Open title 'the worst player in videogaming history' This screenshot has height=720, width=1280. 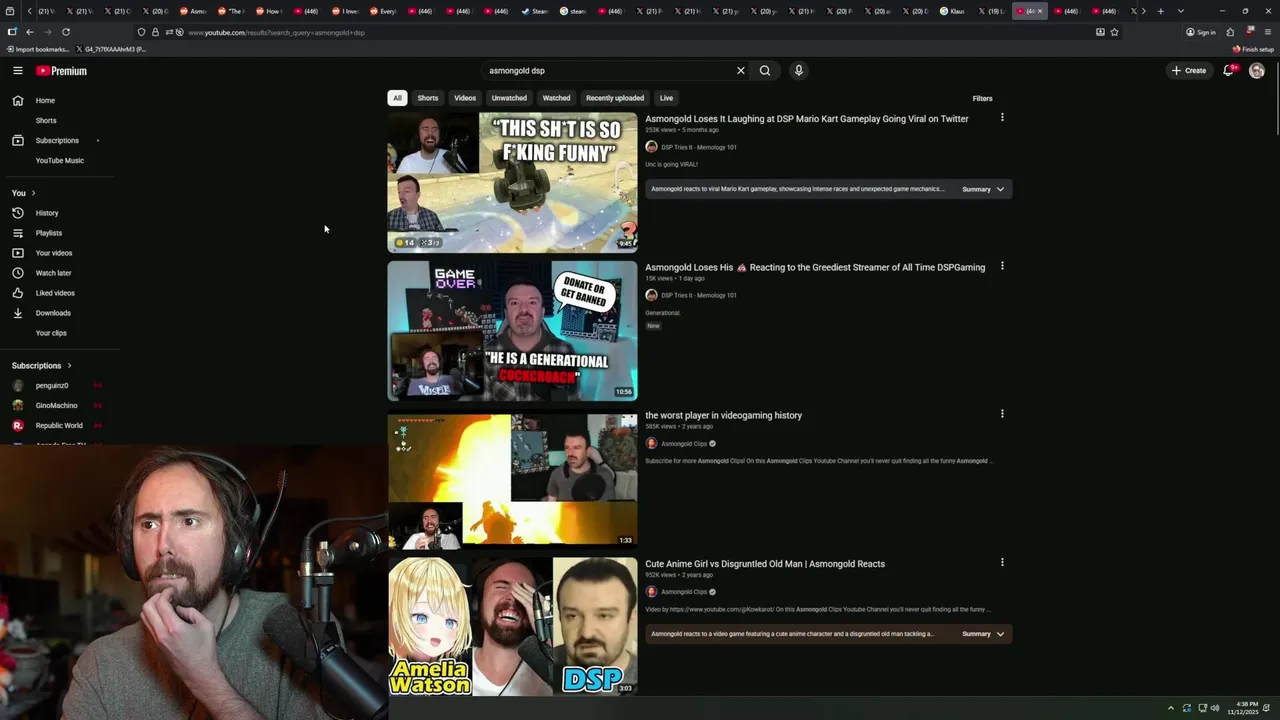click(x=724, y=416)
